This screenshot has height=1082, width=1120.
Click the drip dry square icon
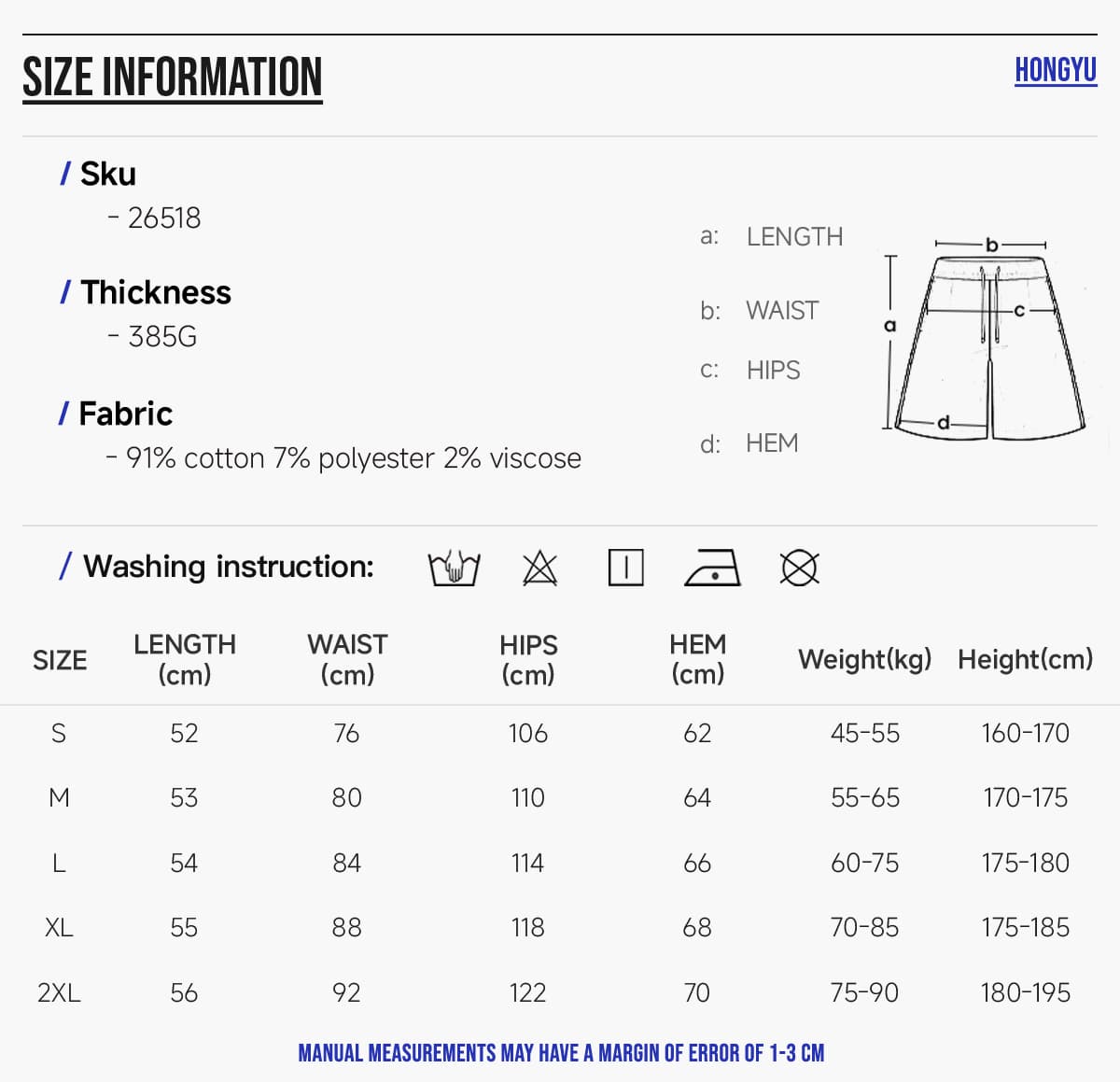(625, 568)
